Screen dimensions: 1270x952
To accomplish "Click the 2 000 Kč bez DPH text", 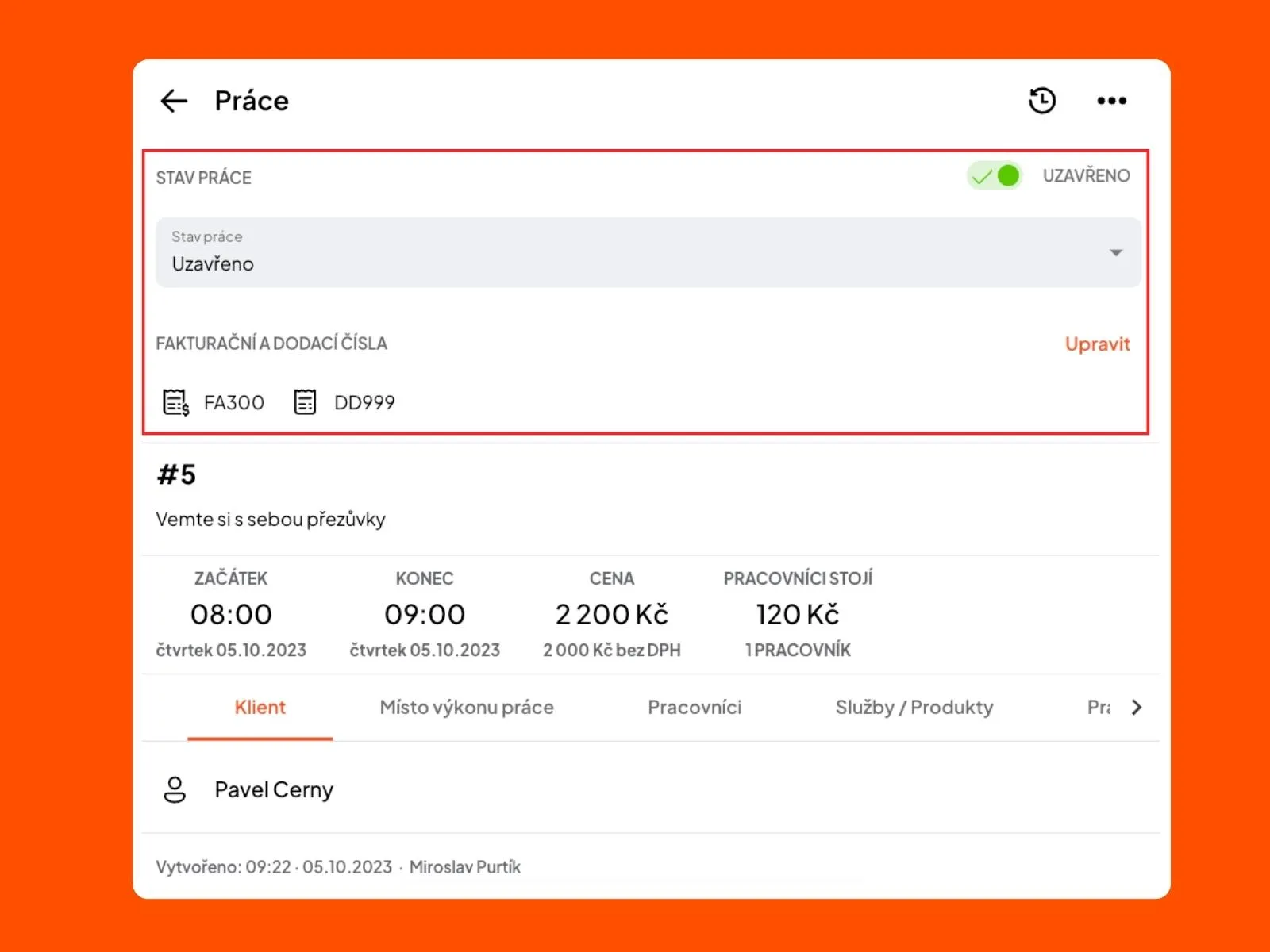I will click(x=612, y=650).
